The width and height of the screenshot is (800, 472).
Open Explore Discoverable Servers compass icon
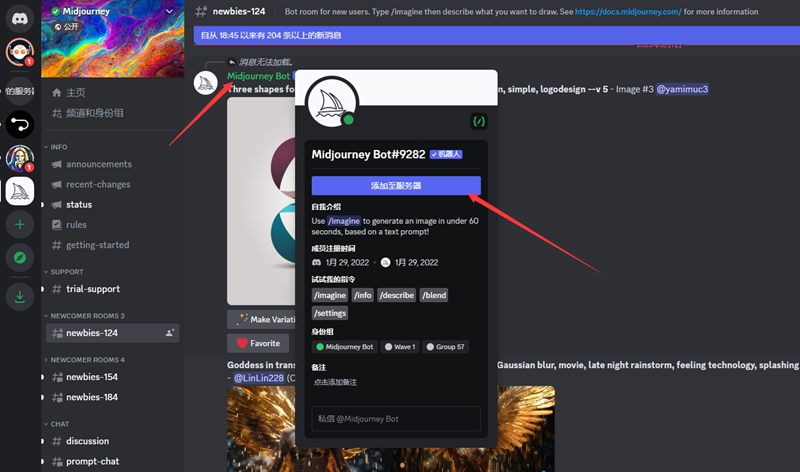pyautogui.click(x=19, y=258)
